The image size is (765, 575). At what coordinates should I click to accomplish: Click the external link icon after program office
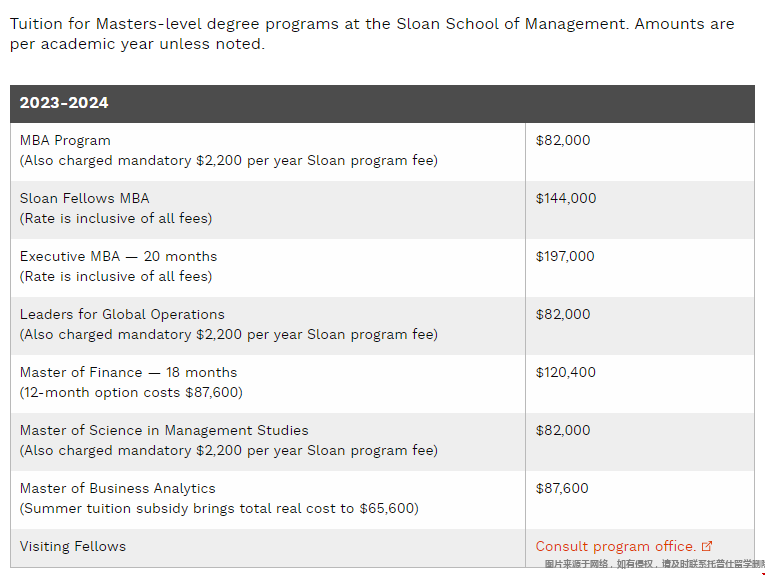click(x=707, y=546)
